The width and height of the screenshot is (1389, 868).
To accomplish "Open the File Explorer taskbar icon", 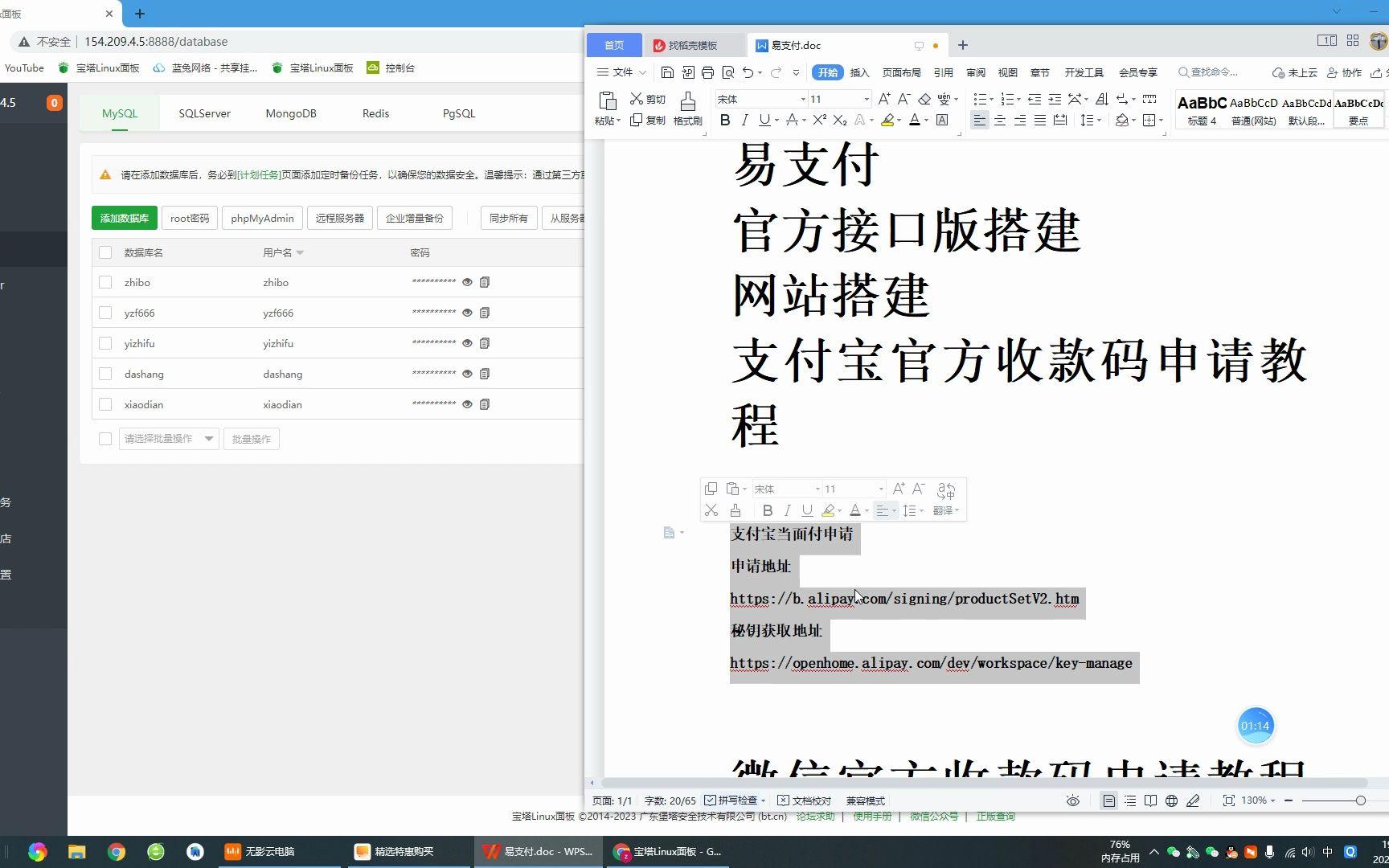I will [x=76, y=852].
